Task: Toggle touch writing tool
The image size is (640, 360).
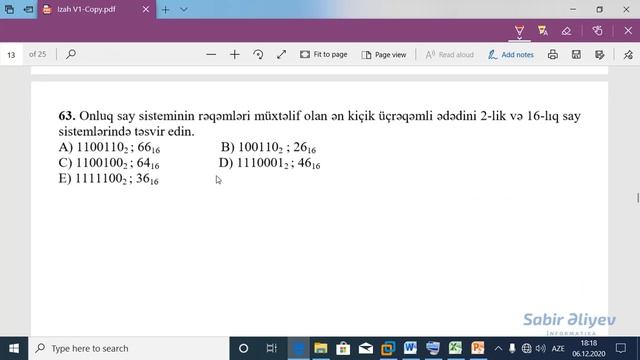Action: [597, 31]
